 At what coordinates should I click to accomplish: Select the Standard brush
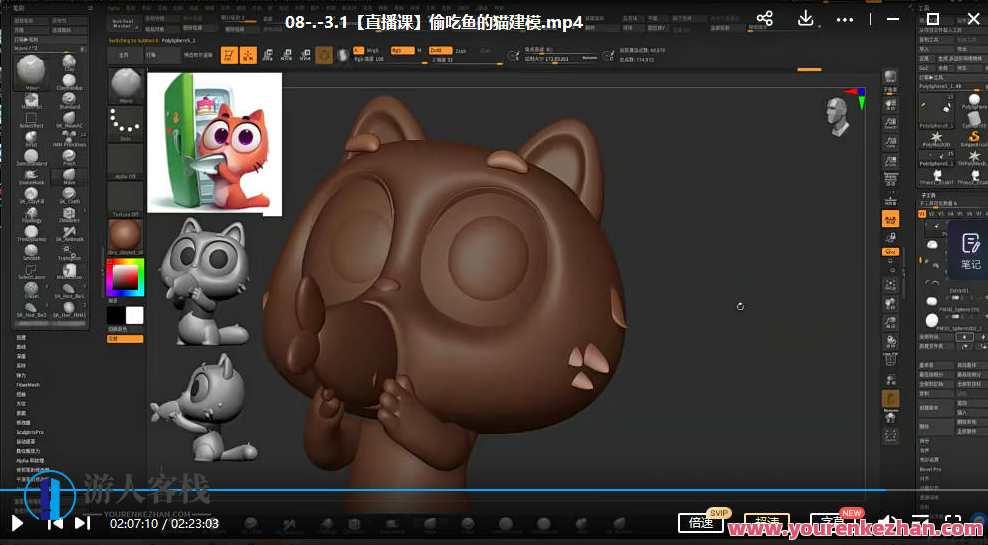69,101
